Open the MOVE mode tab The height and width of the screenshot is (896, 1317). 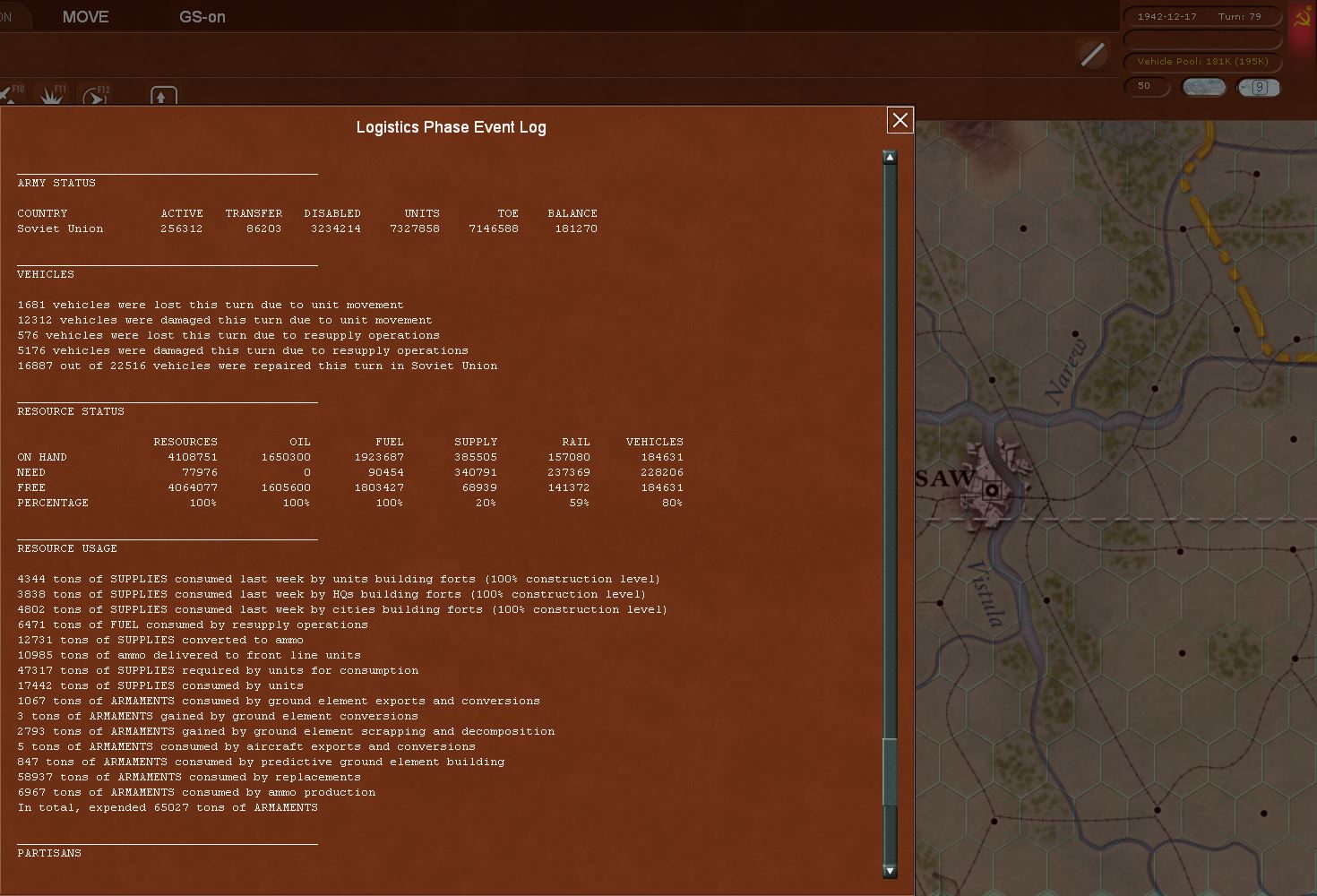tap(86, 17)
